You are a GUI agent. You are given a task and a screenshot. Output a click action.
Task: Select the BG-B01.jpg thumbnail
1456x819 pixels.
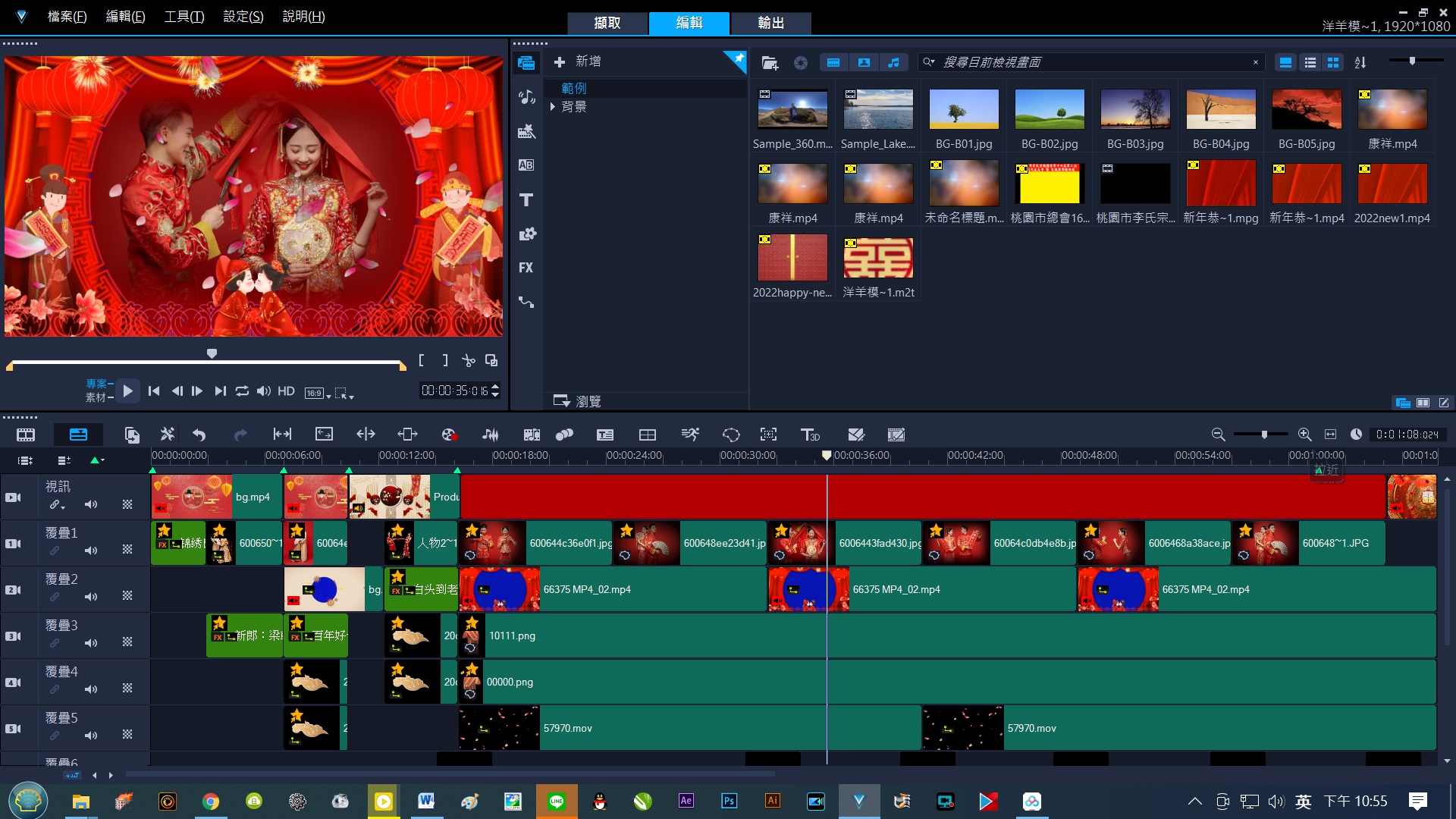964,109
